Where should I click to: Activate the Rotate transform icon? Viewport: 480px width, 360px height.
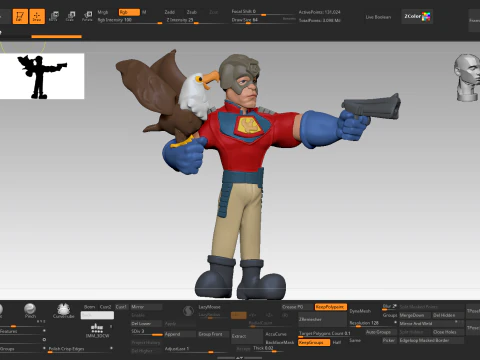(87, 16)
